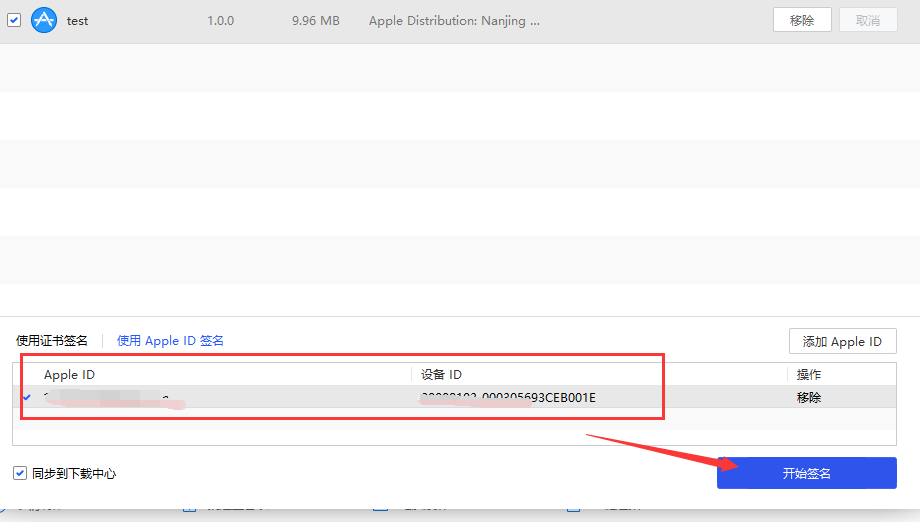Click the Apple ID column header
This screenshot has width=920, height=522.
69,375
